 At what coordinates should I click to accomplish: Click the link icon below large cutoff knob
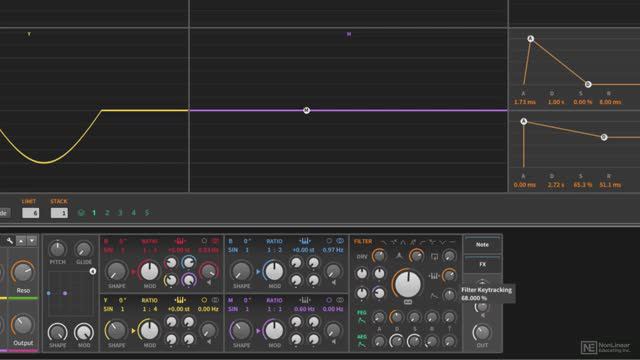(407, 302)
